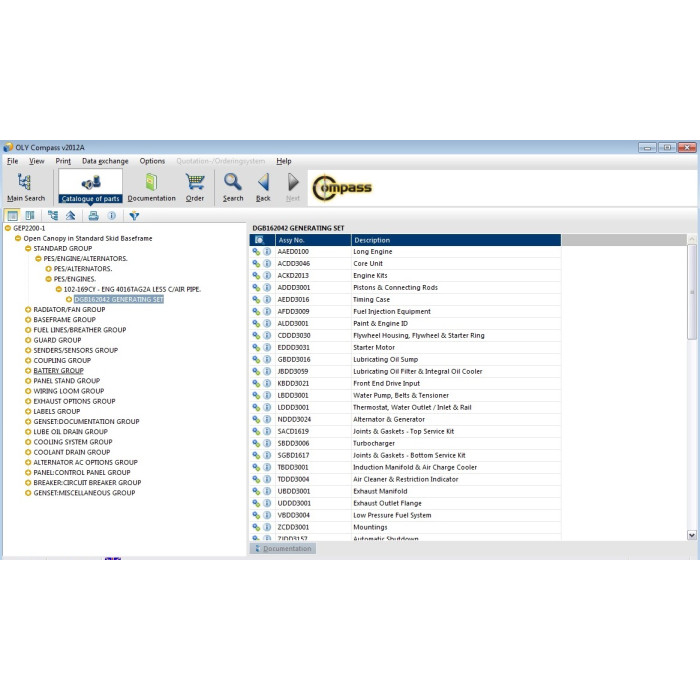The image size is (700, 700).
Task: Click the parts icon for the AAED0100 row
Action: pyautogui.click(x=256, y=252)
